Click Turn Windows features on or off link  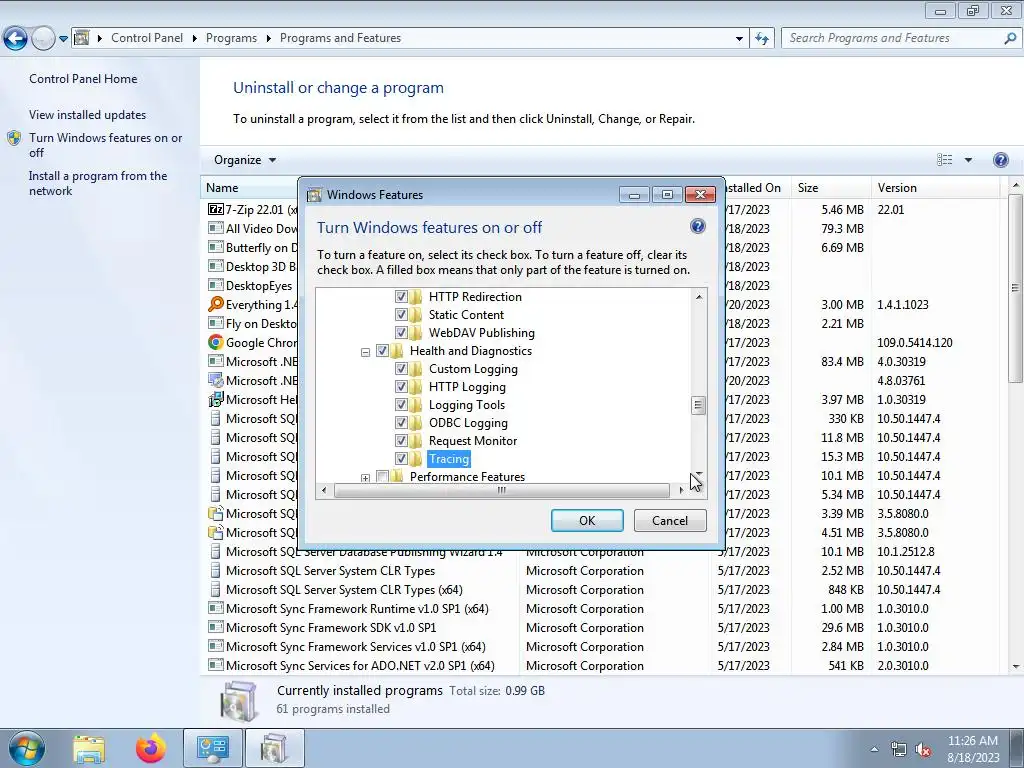click(x=105, y=145)
